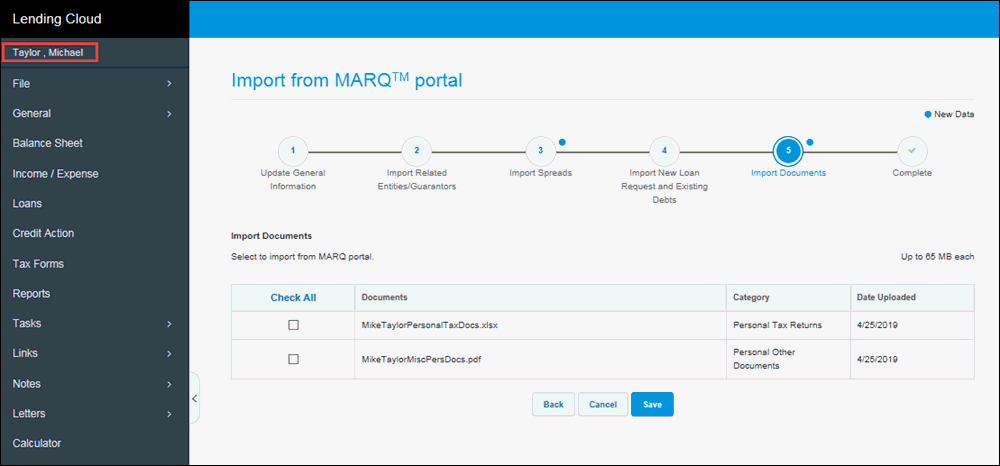This screenshot has width=1000, height=466.
Task: Click step 3 Import Spreads circle
Action: [540, 151]
